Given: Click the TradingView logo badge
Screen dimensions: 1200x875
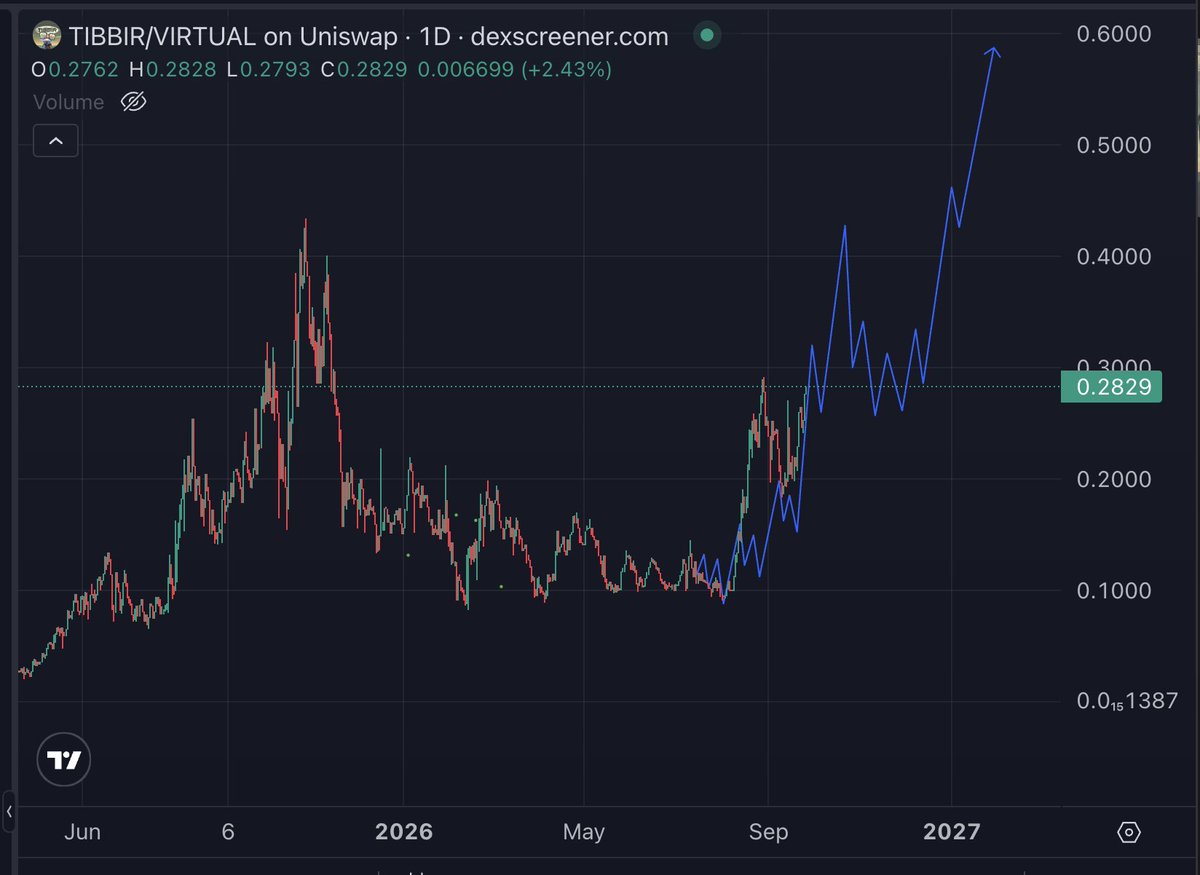Looking at the screenshot, I should coord(65,760).
